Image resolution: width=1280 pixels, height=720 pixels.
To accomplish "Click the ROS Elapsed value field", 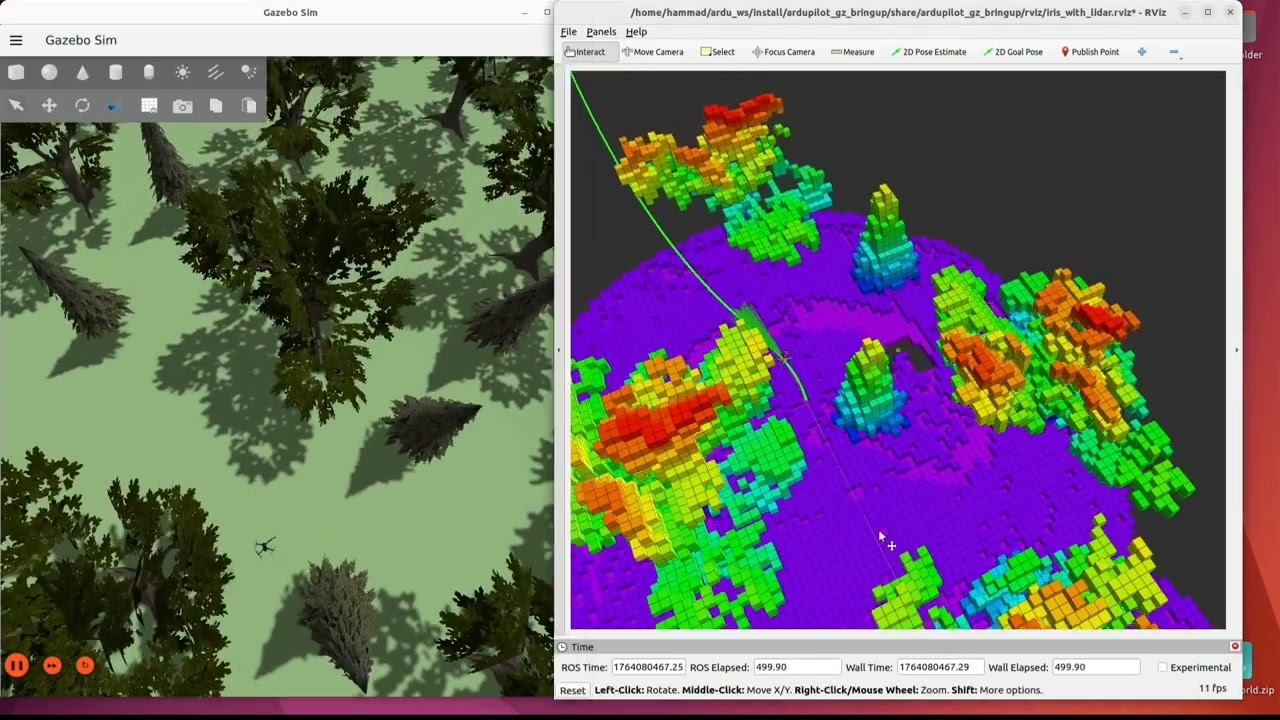I will click(797, 667).
